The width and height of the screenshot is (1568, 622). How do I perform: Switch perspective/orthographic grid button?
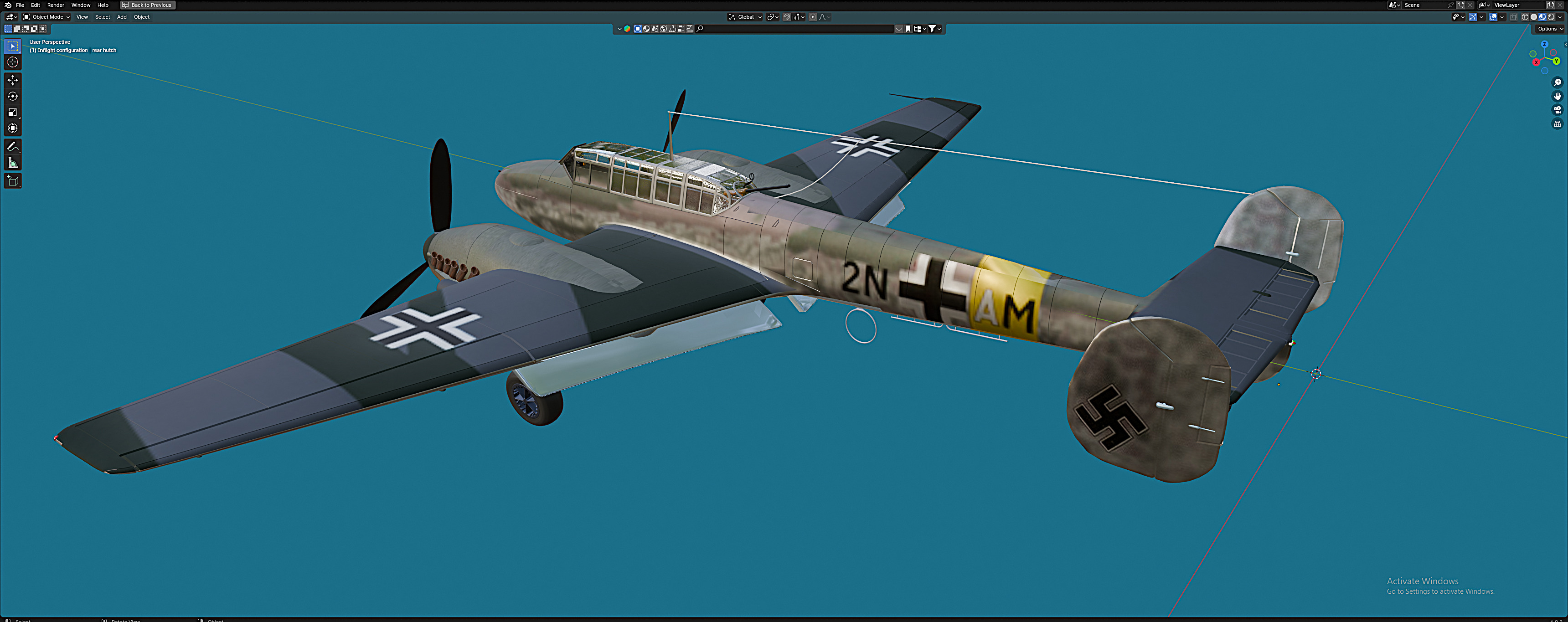pyautogui.click(x=1558, y=124)
